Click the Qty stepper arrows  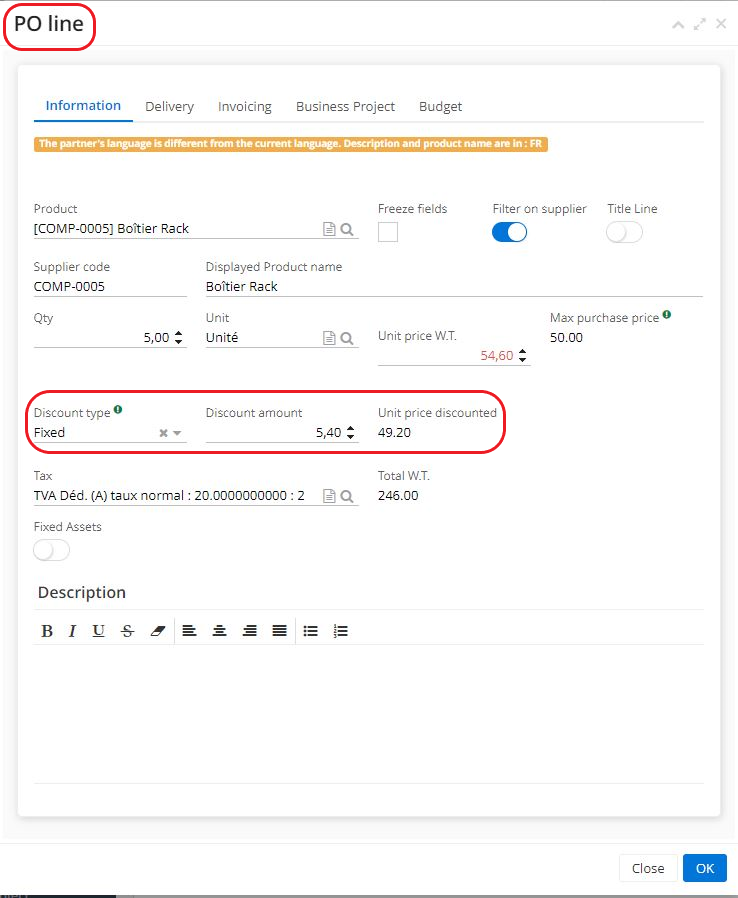pos(178,338)
